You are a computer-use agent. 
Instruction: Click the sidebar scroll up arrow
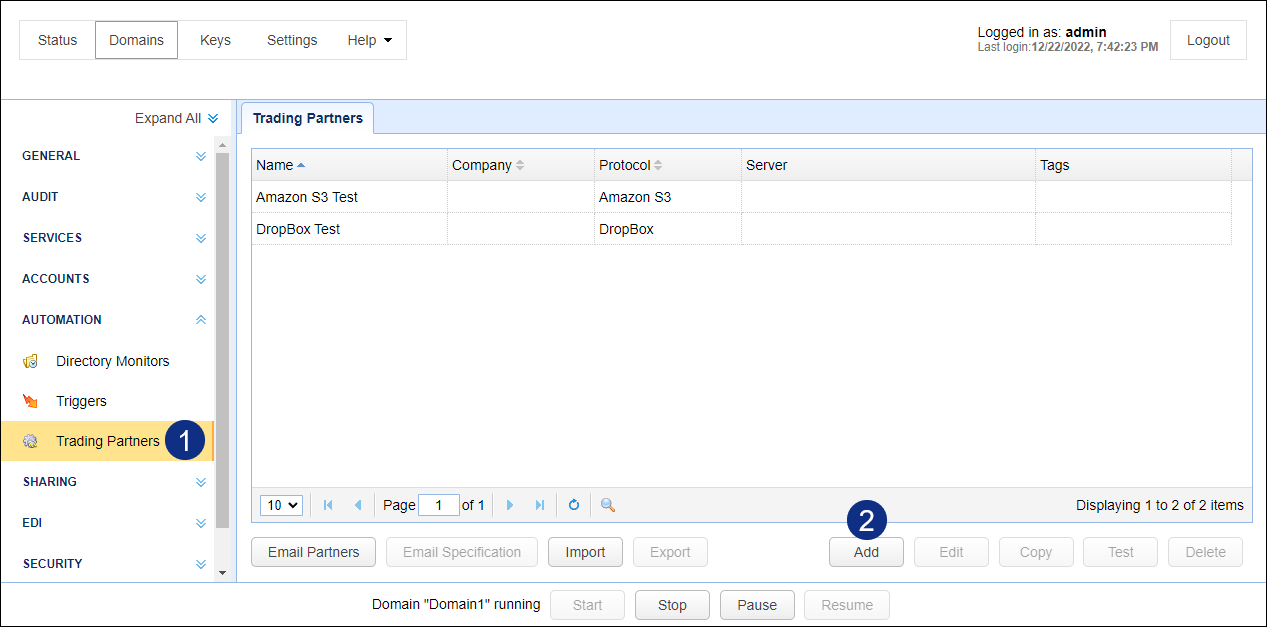[x=222, y=145]
